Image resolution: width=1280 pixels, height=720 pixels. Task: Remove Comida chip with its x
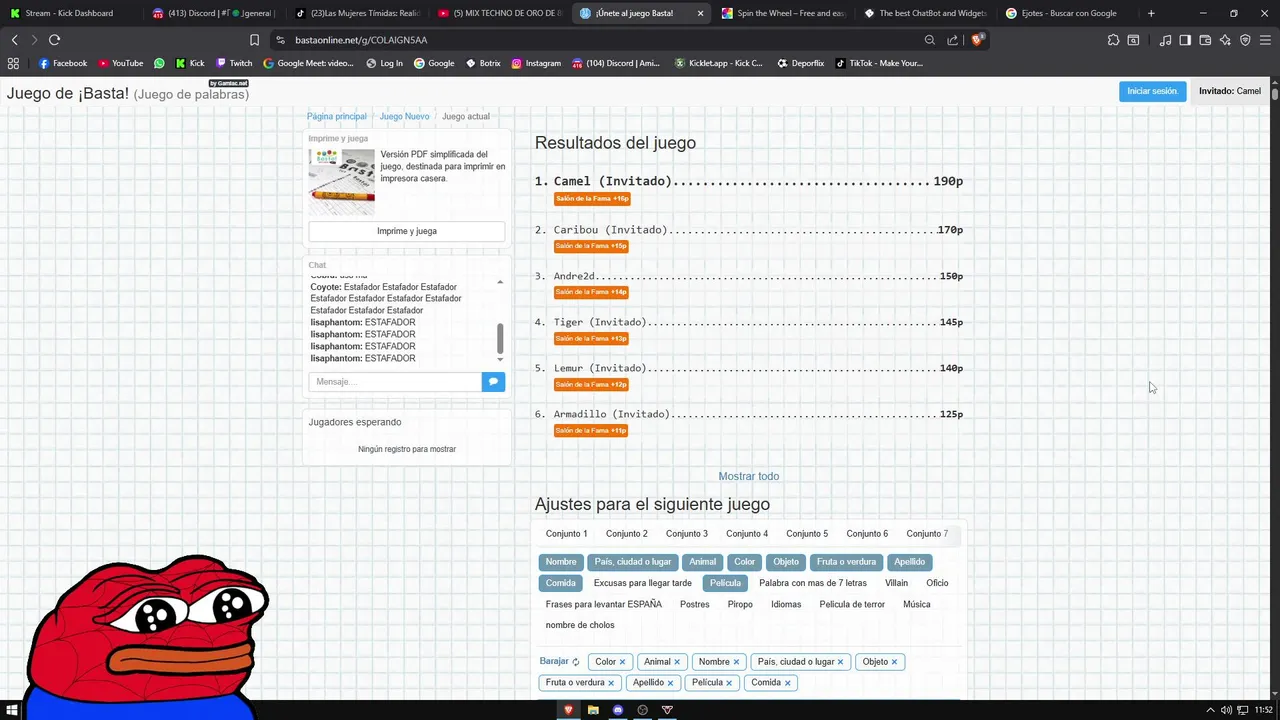pyautogui.click(x=787, y=683)
